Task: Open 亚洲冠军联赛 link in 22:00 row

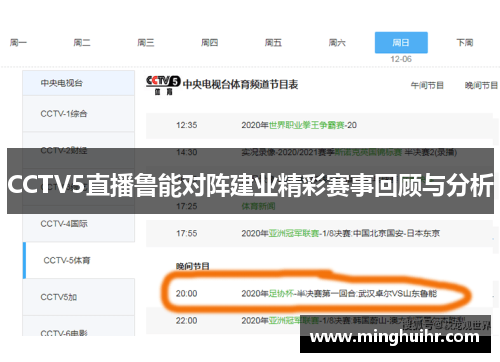Action: tap(294, 321)
